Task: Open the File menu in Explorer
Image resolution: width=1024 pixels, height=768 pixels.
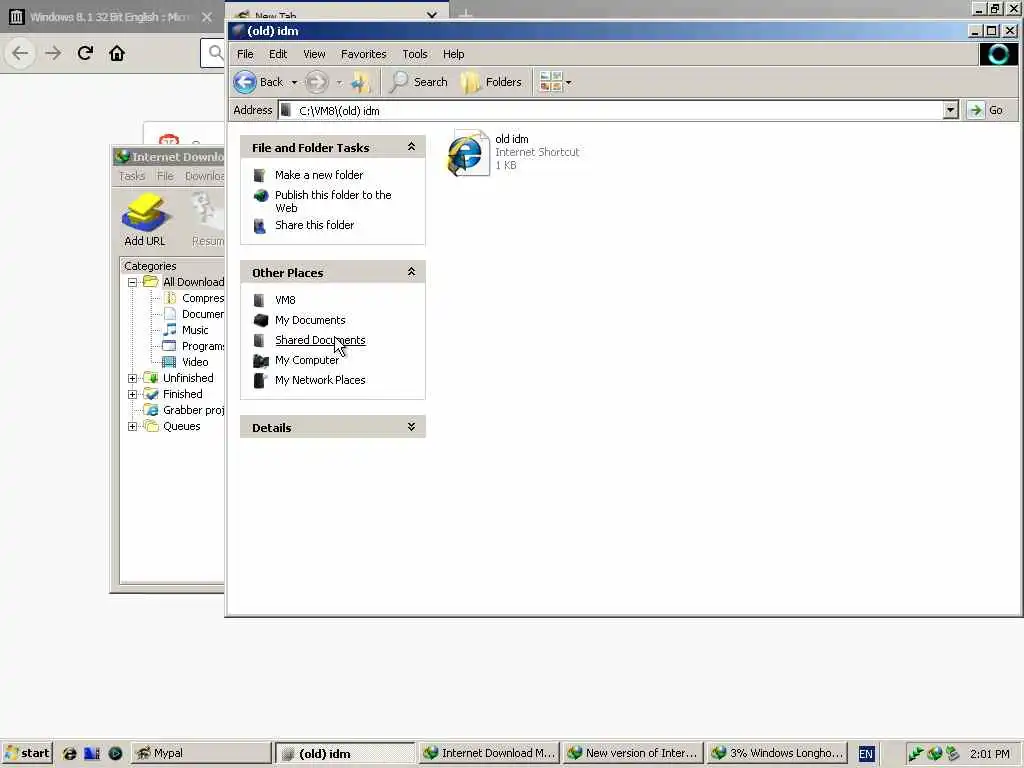Action: [245, 54]
